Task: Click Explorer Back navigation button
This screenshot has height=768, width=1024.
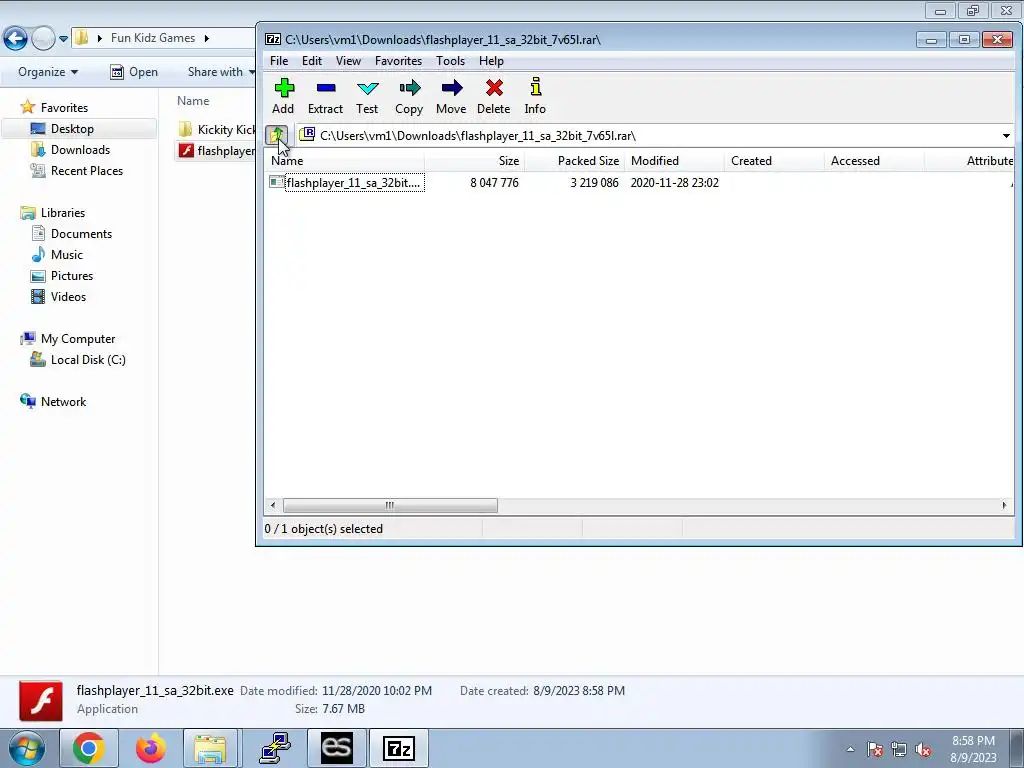Action: (x=16, y=39)
